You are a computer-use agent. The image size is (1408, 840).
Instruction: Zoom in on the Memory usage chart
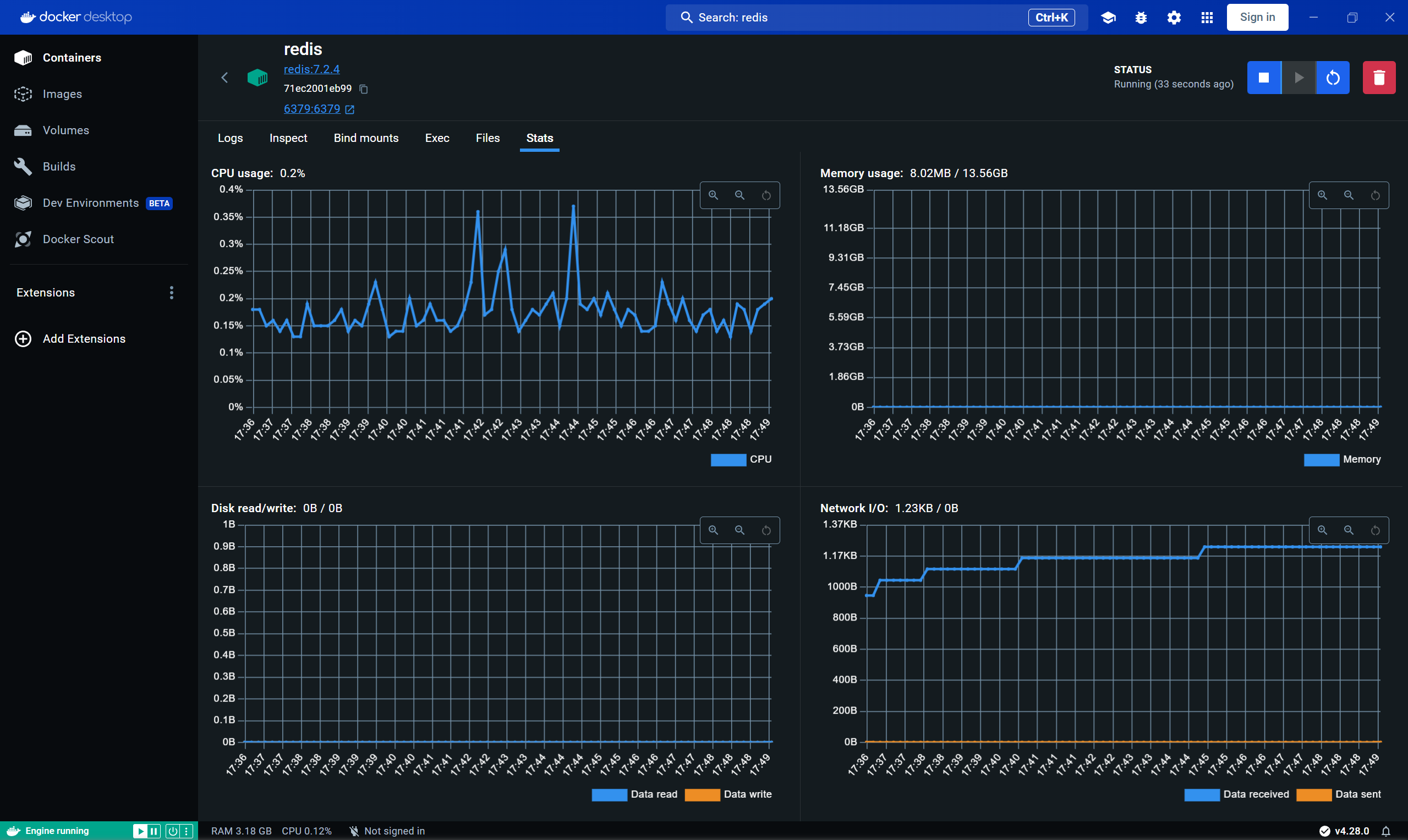(x=1323, y=195)
